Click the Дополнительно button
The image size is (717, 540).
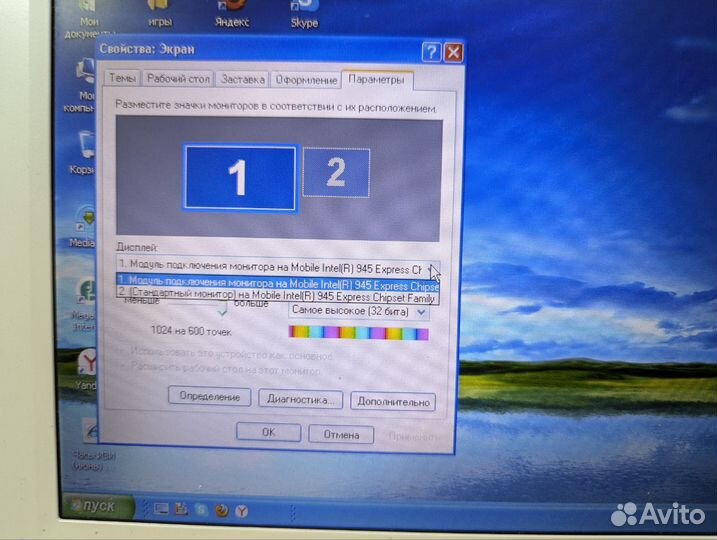point(393,400)
